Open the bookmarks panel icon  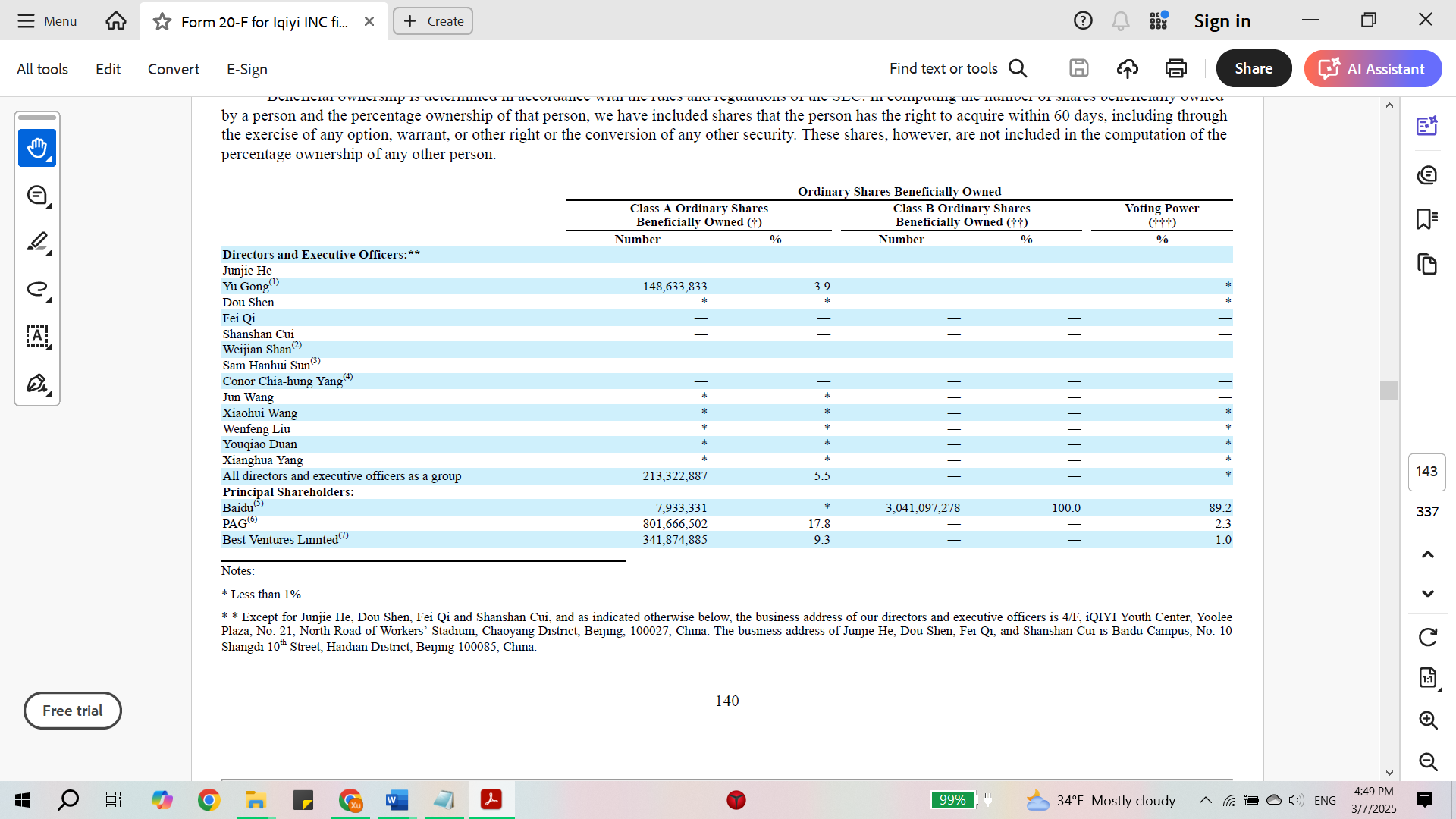point(1427,219)
